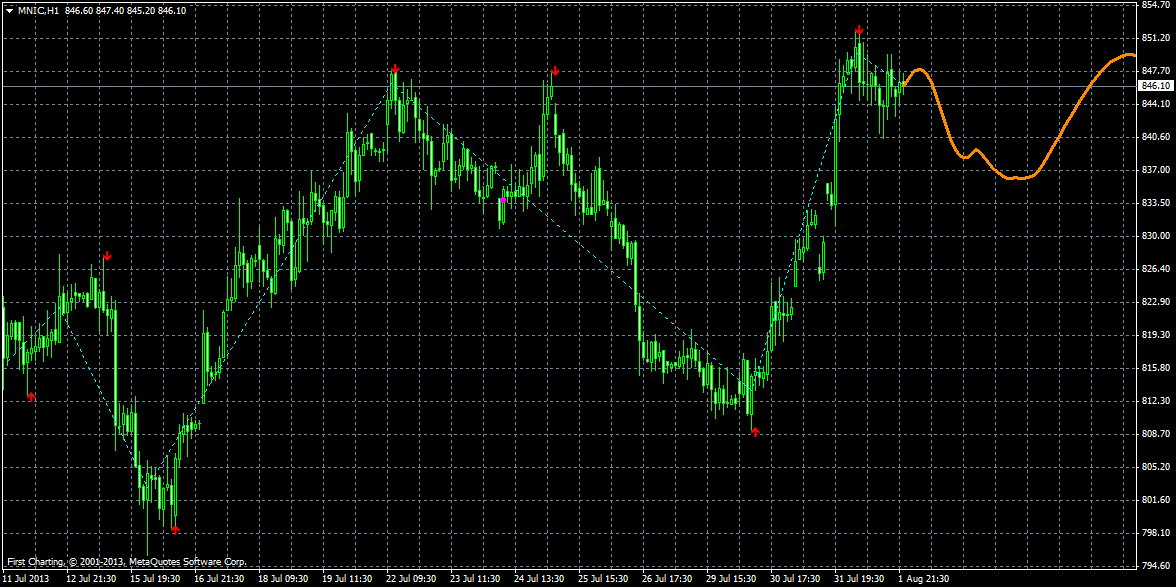Click the 801.60 price scale label
1176x587 pixels.
click(x=1156, y=499)
